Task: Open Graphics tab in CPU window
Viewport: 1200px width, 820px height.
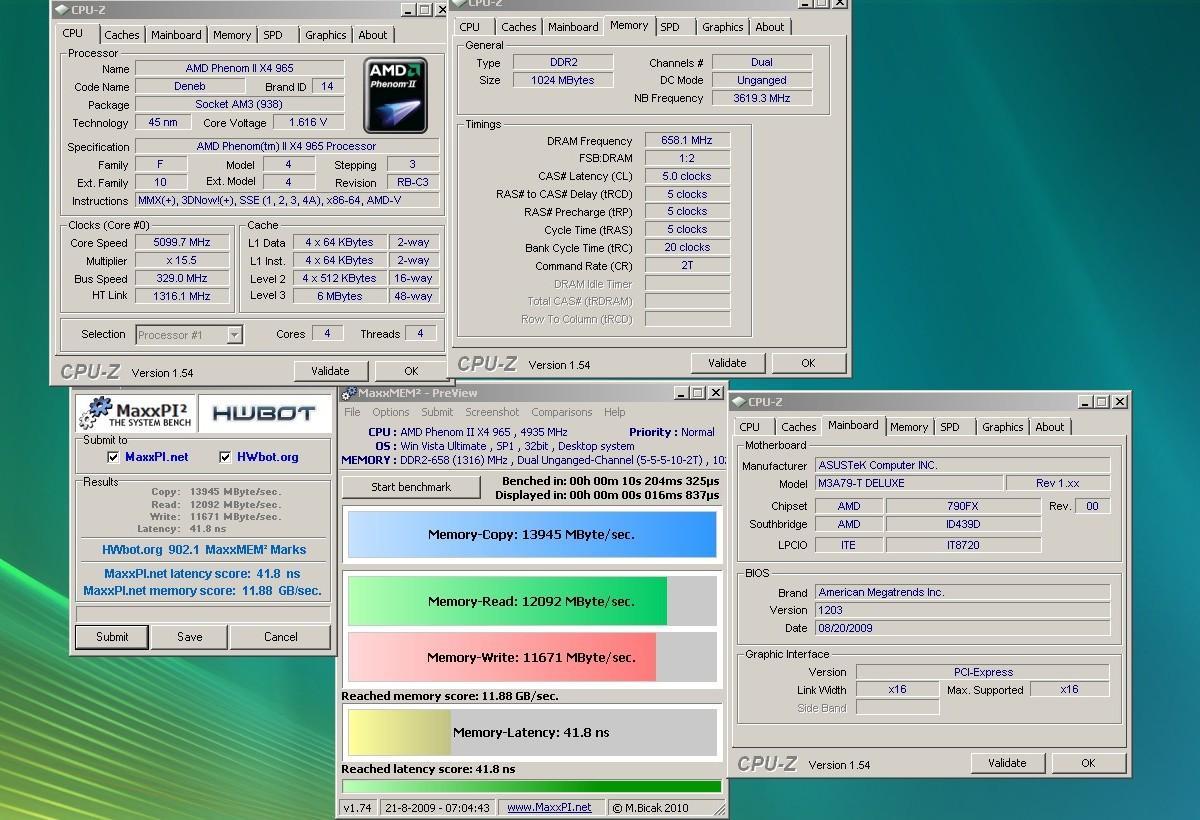Action: tap(326, 35)
